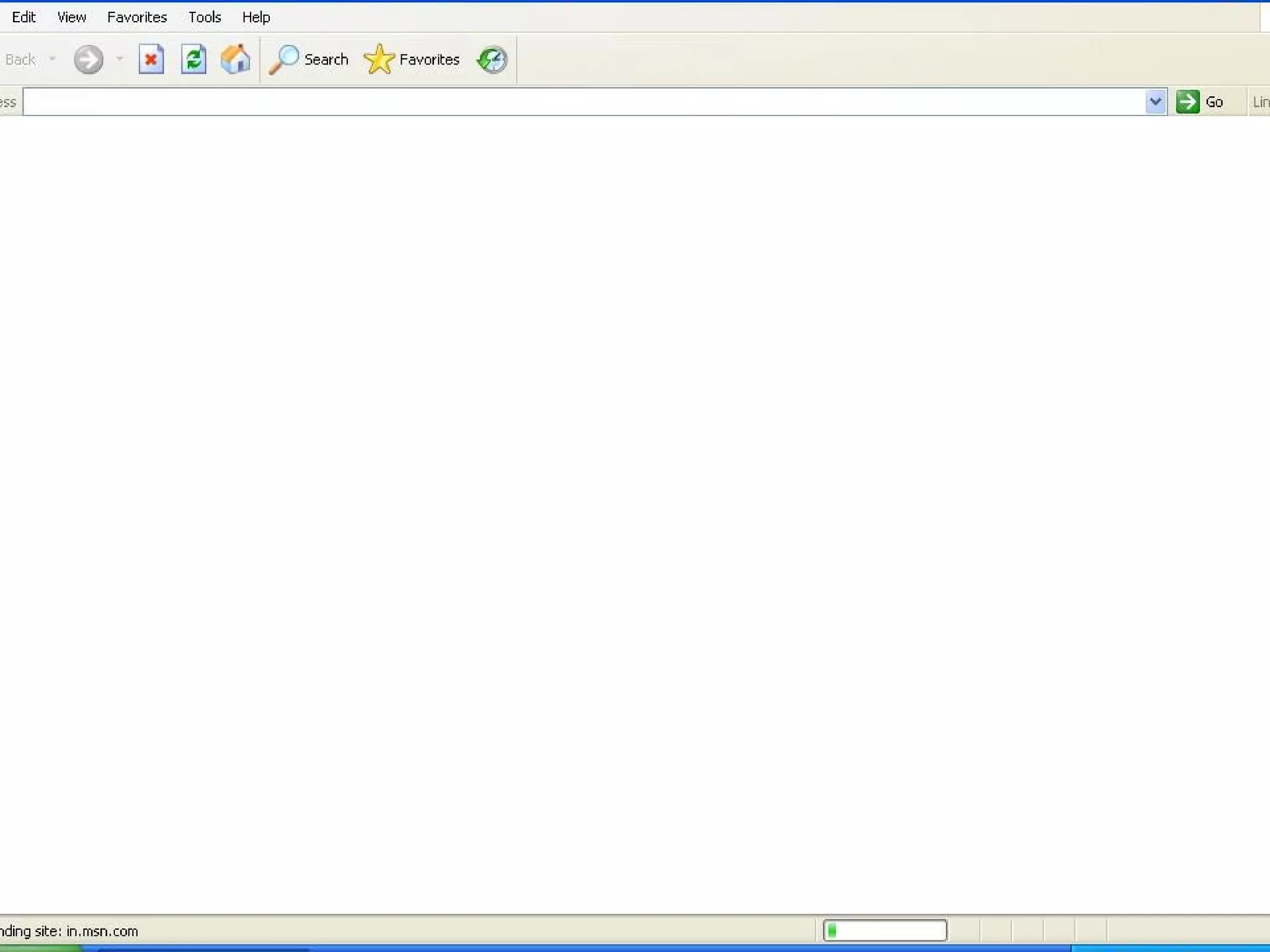Stop page loading with red X icon

151,59
